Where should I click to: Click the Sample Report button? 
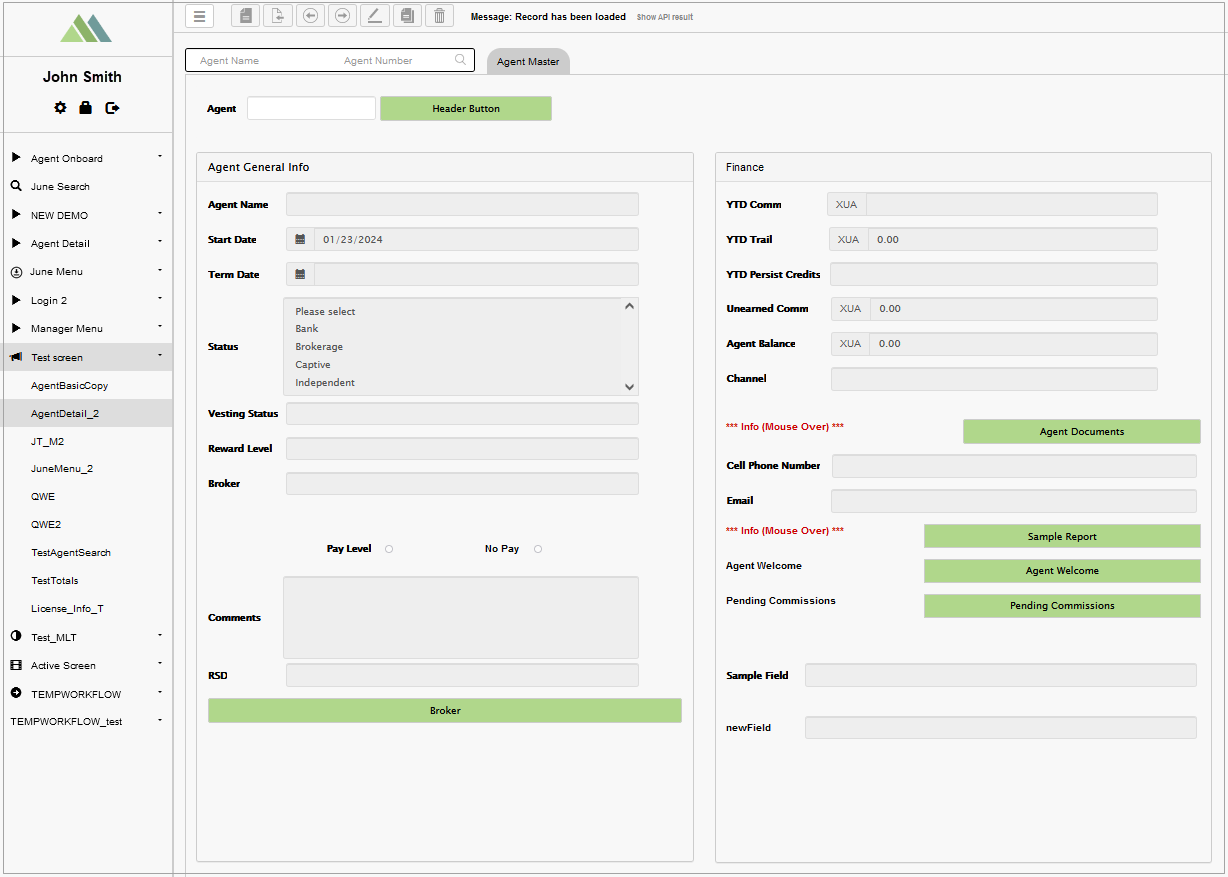[1062, 536]
